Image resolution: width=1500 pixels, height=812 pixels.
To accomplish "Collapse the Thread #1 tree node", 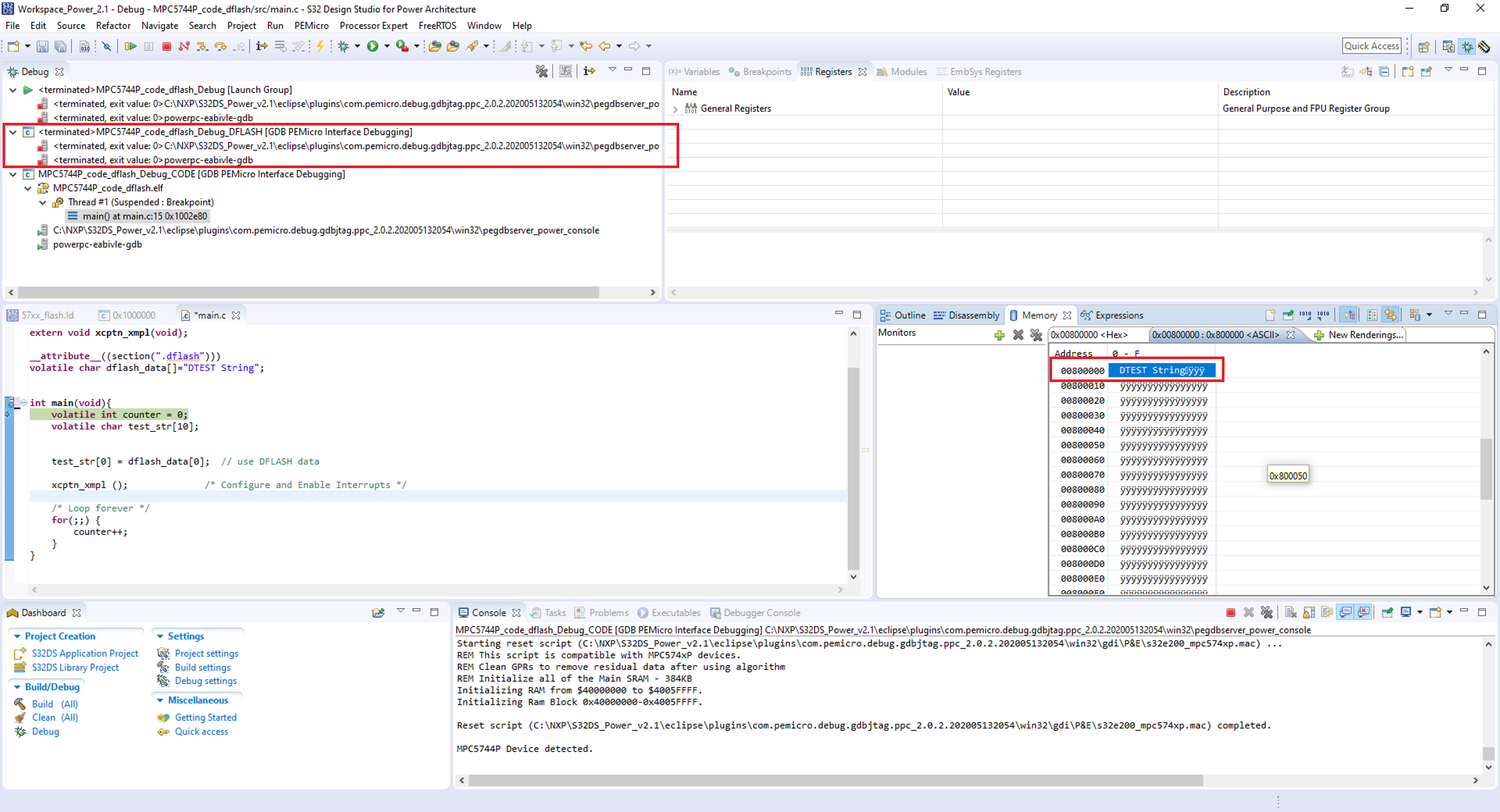I will point(43,202).
